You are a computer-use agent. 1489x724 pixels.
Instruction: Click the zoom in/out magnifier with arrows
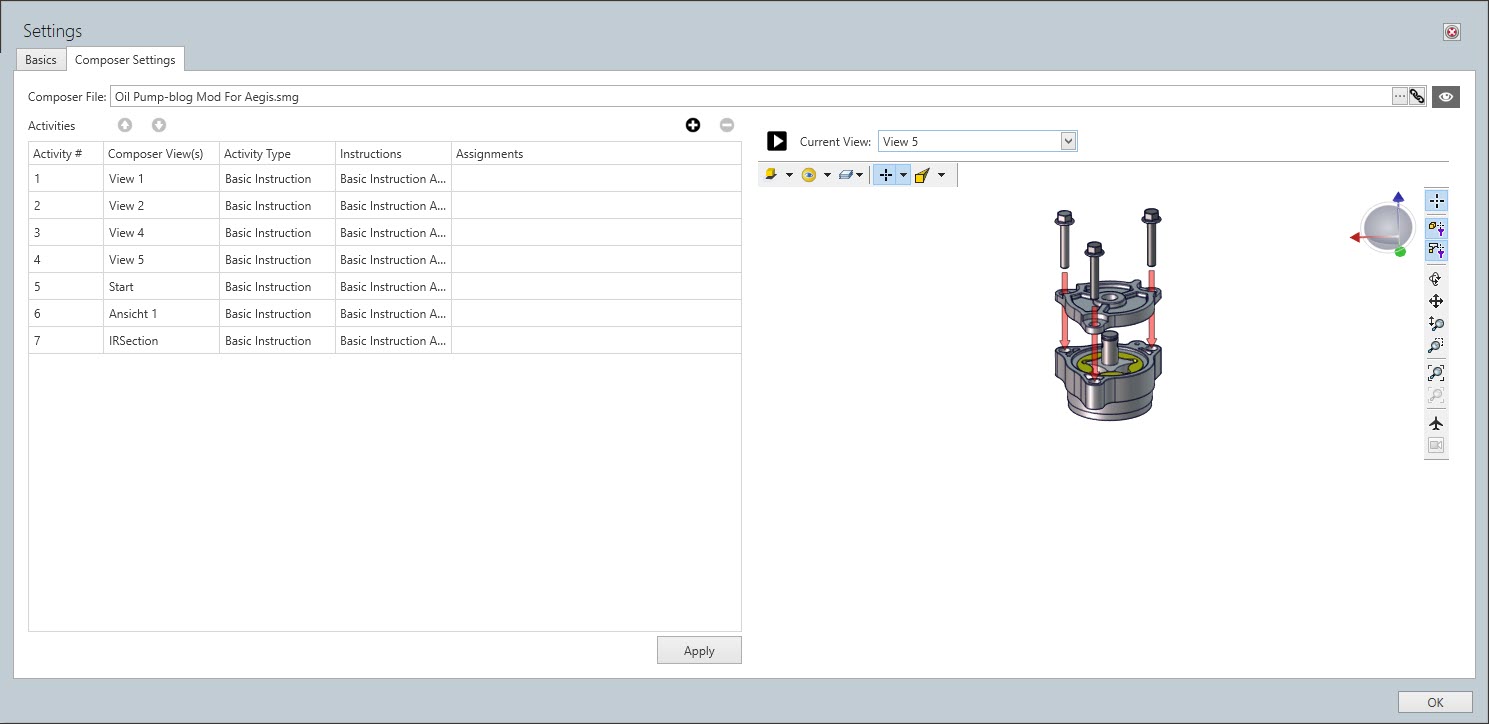pos(1436,323)
